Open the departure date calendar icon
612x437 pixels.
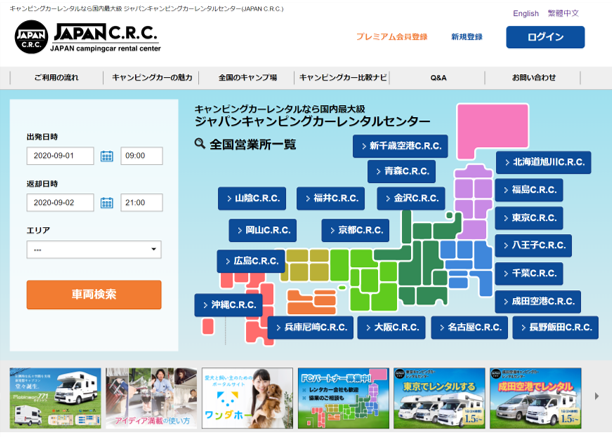click(107, 156)
